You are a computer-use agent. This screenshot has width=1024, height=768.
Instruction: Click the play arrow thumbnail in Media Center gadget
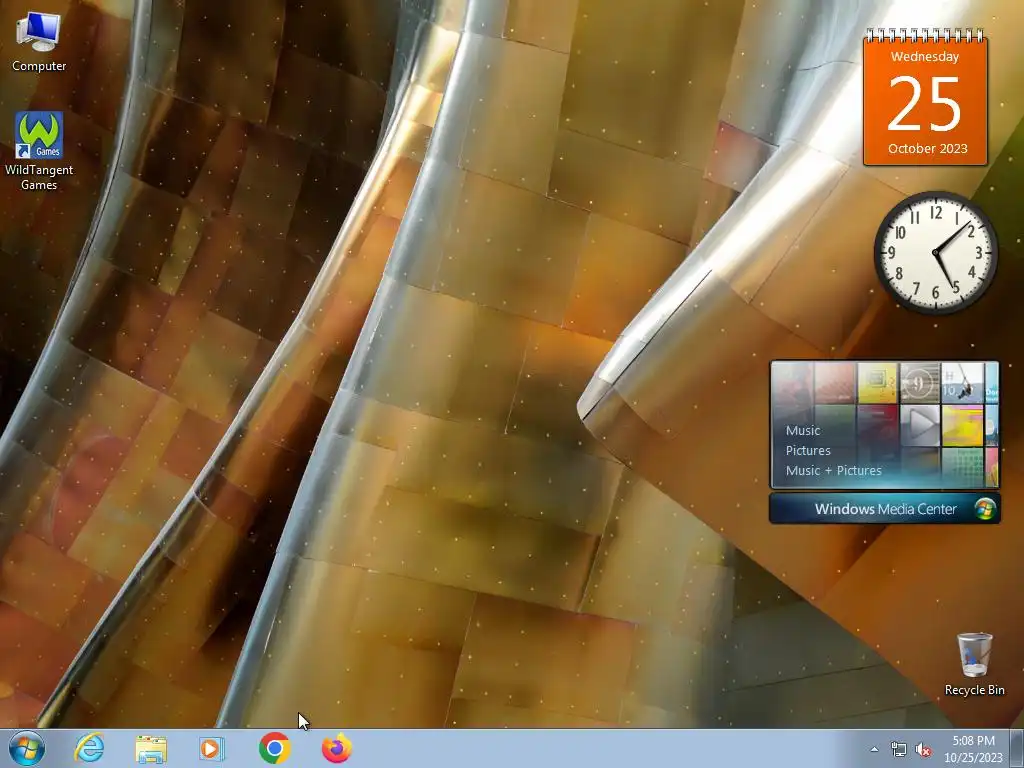click(x=920, y=425)
